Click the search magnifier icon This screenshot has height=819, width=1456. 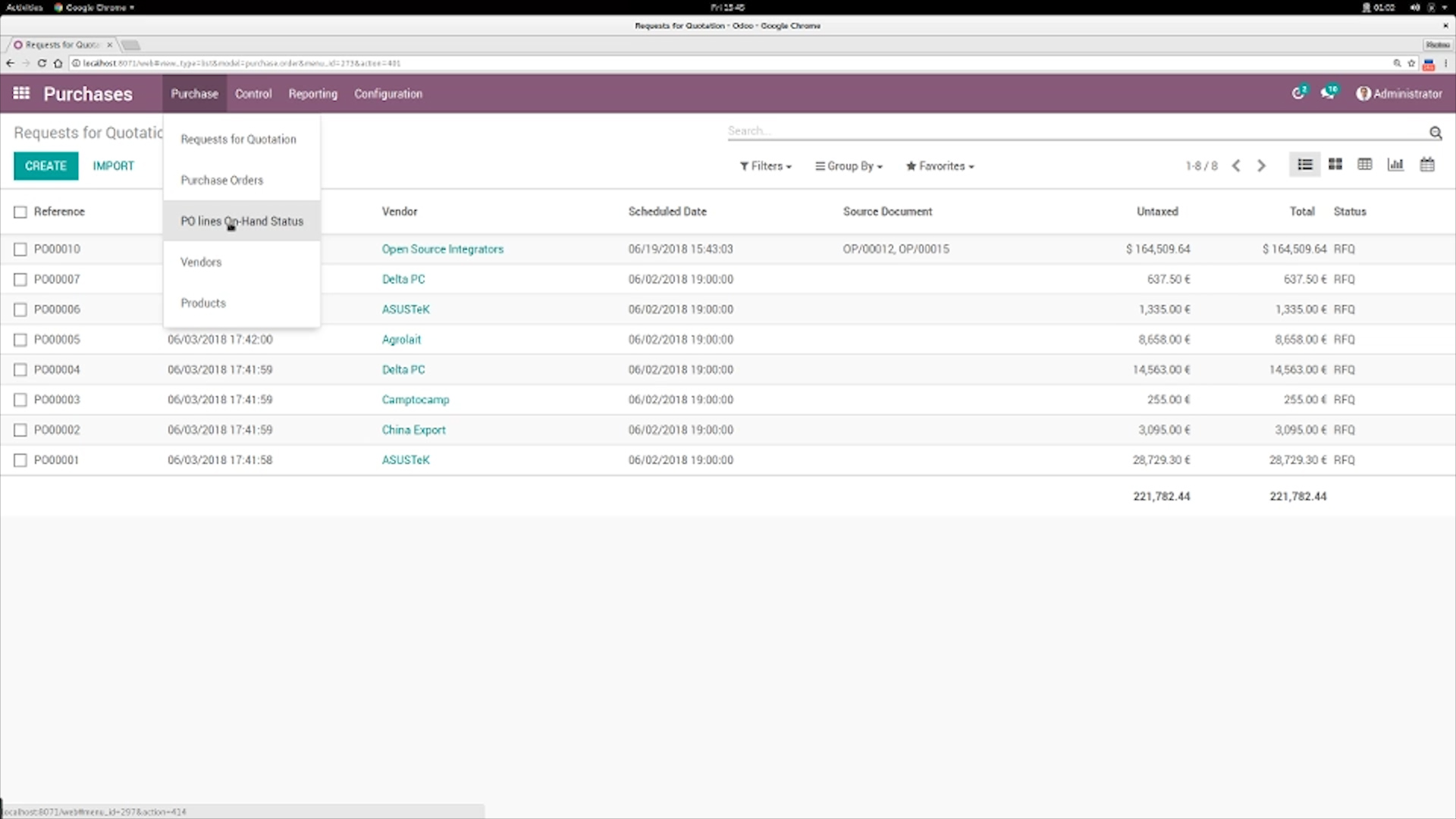pyautogui.click(x=1436, y=132)
